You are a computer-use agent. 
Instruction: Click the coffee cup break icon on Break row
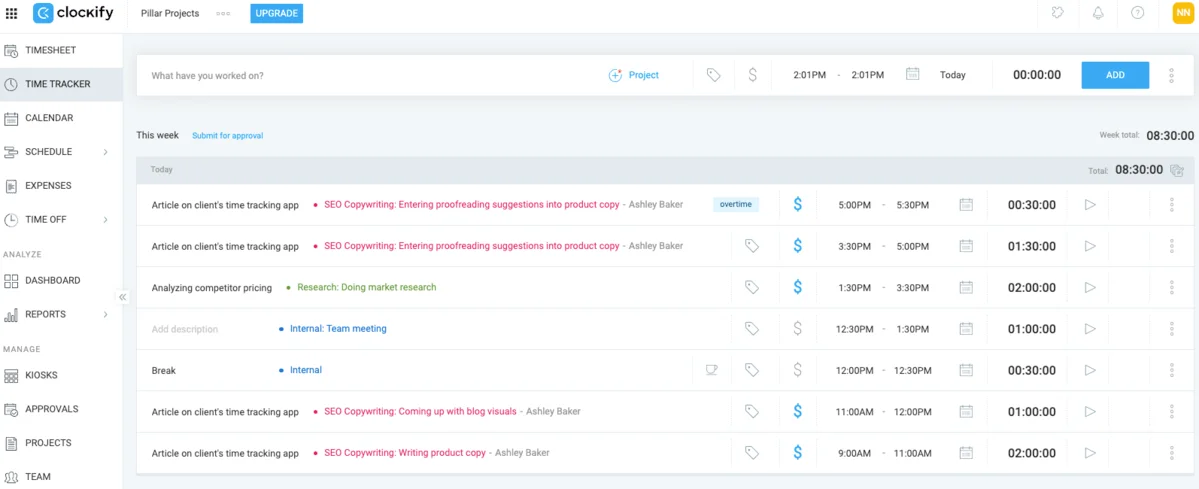pos(712,370)
